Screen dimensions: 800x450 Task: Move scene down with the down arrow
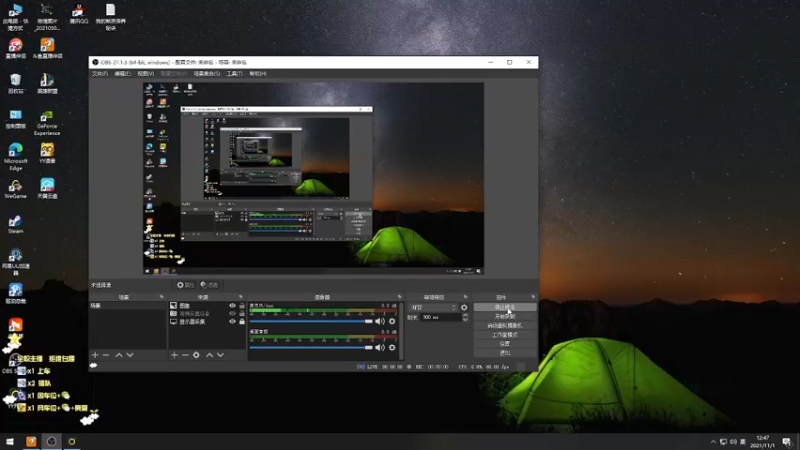pos(130,355)
